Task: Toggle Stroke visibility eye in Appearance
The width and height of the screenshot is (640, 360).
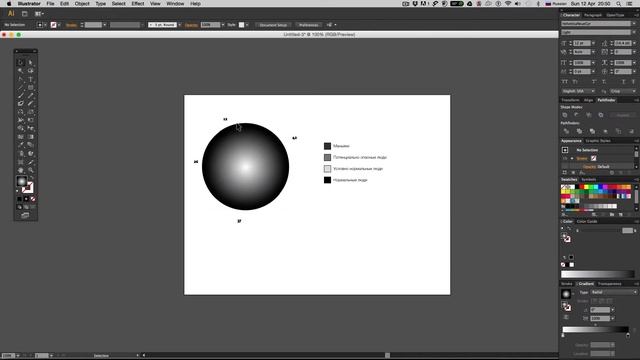Action: click(565, 158)
